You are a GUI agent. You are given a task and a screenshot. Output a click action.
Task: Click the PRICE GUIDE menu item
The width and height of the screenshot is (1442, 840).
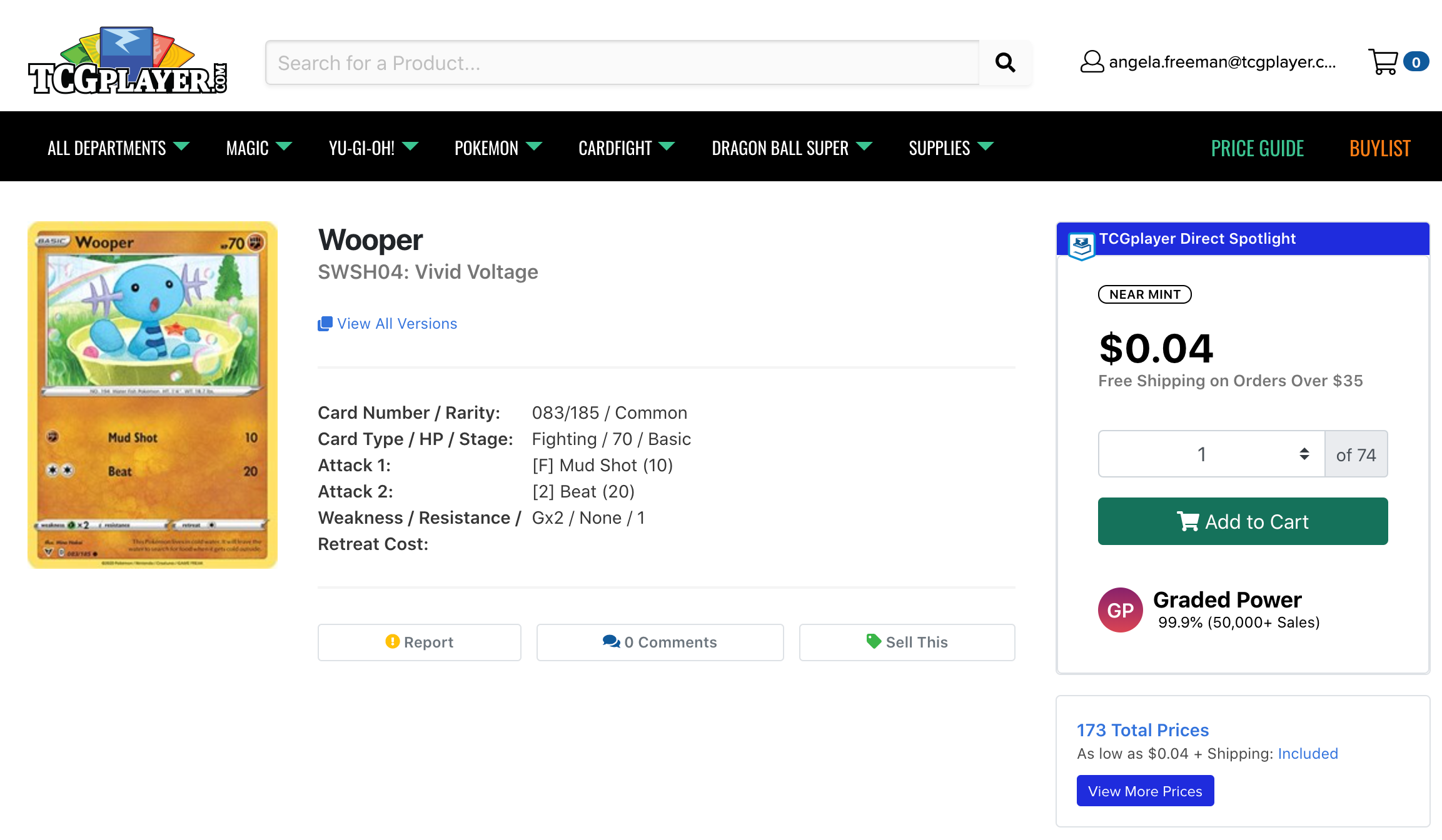pyautogui.click(x=1258, y=147)
